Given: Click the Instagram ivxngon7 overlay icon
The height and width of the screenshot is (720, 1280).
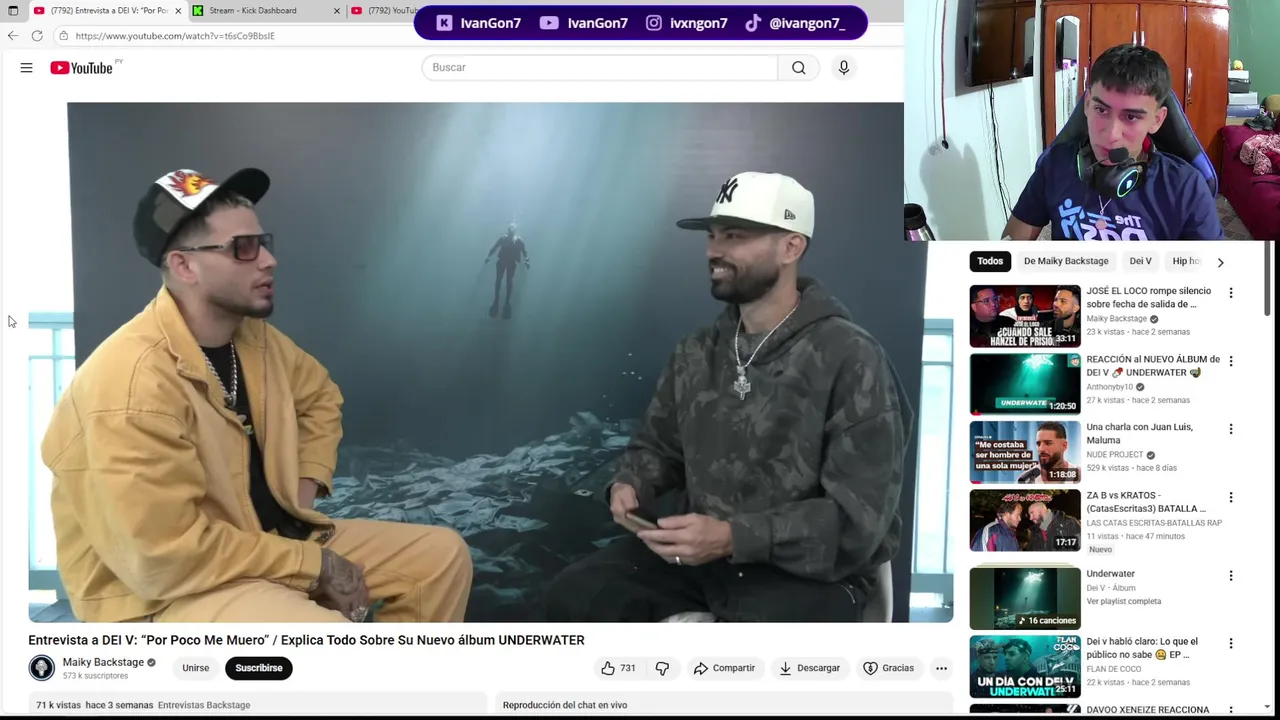Looking at the screenshot, I should click(x=653, y=23).
